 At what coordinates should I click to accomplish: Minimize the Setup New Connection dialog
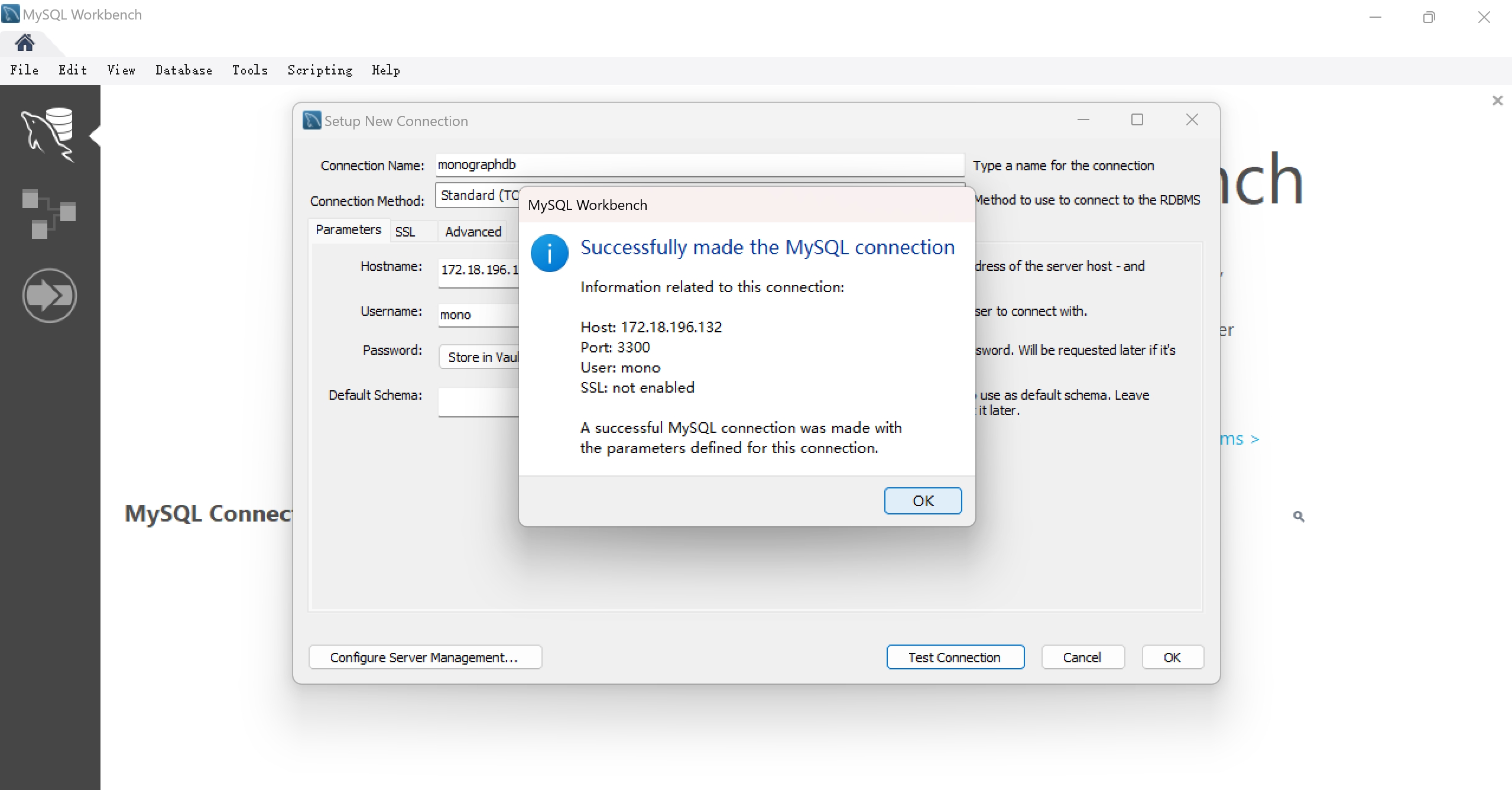point(1083,119)
